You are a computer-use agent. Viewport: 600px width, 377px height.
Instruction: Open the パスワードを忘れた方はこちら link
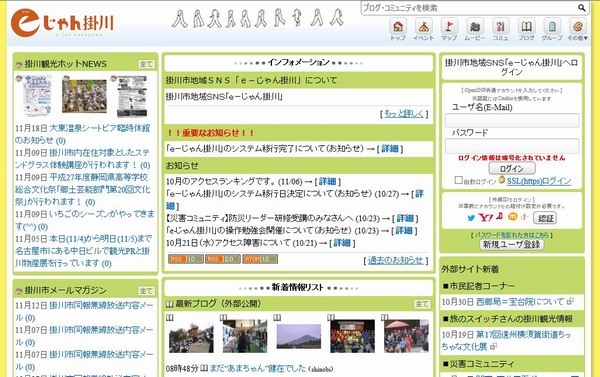click(x=512, y=235)
